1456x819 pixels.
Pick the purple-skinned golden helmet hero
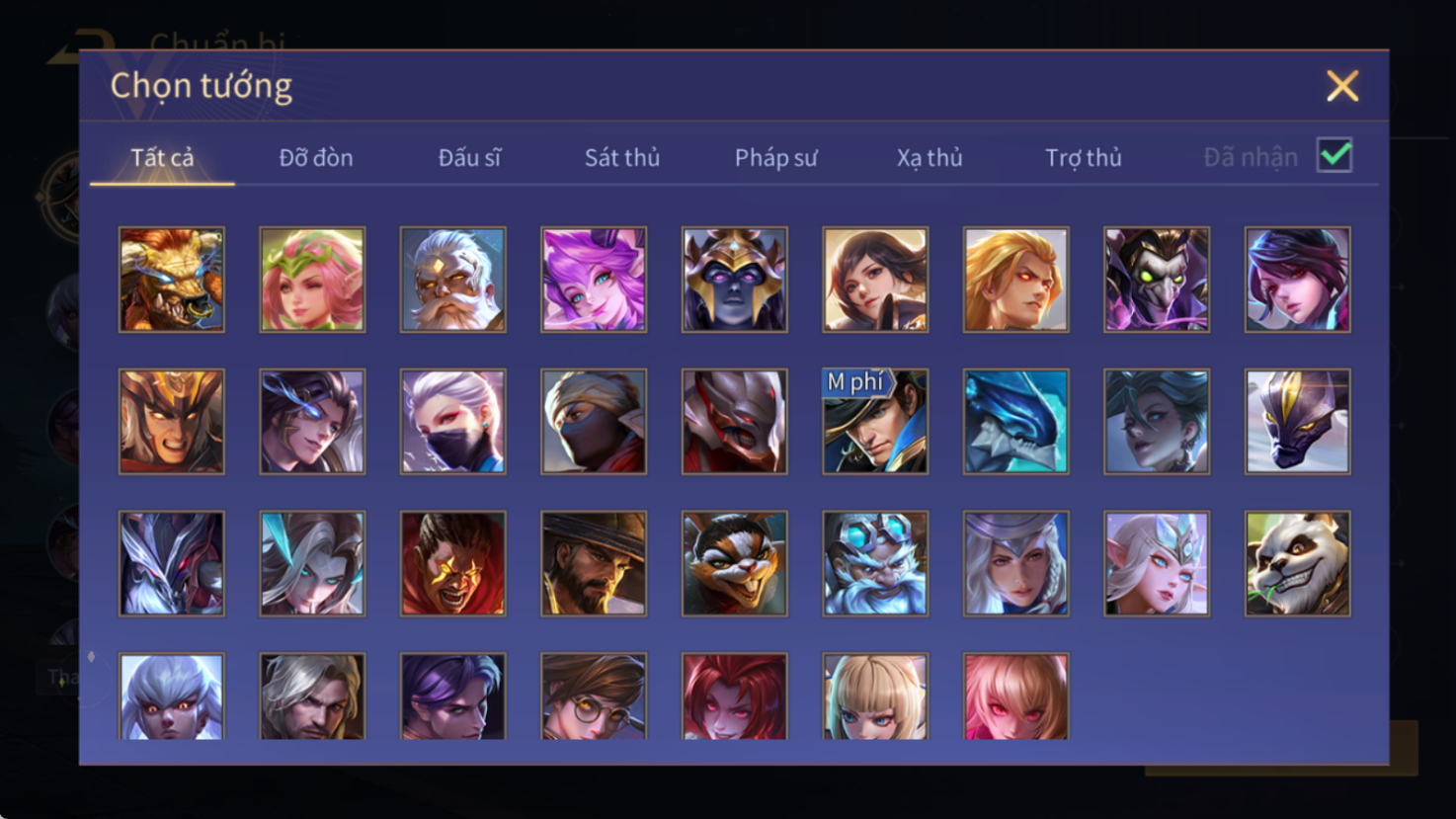[734, 280]
